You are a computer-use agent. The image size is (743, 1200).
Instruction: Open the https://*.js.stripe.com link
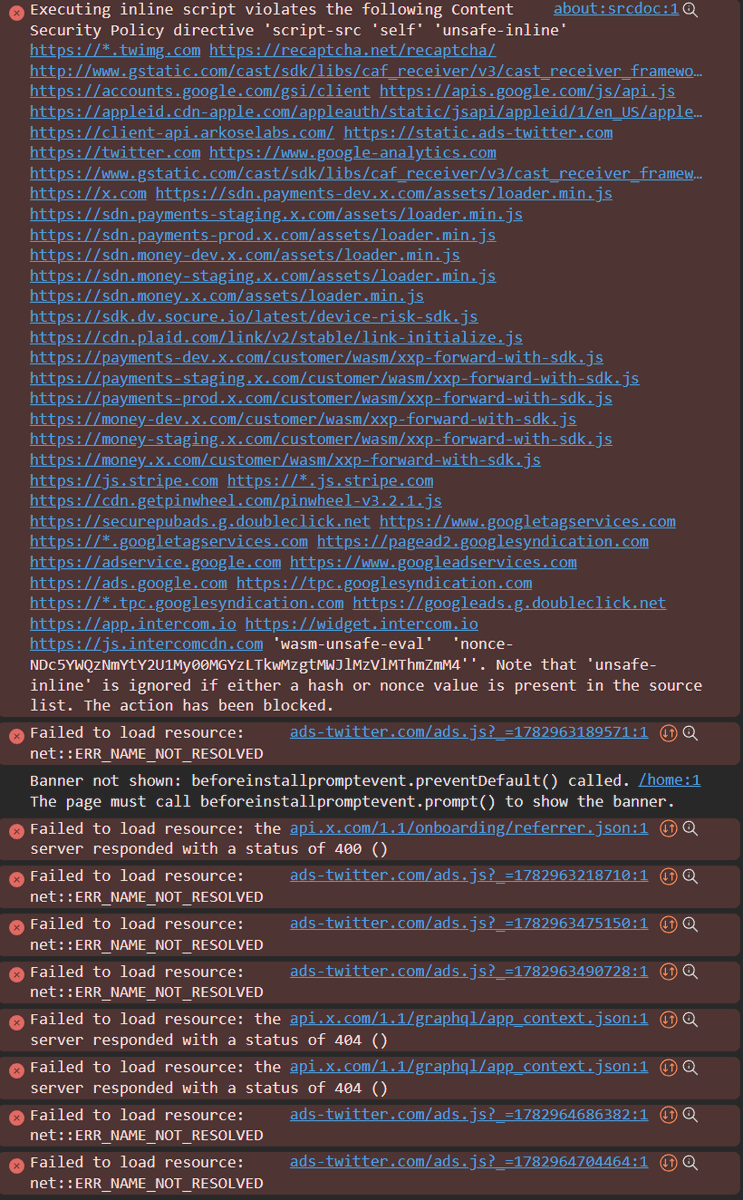click(330, 480)
